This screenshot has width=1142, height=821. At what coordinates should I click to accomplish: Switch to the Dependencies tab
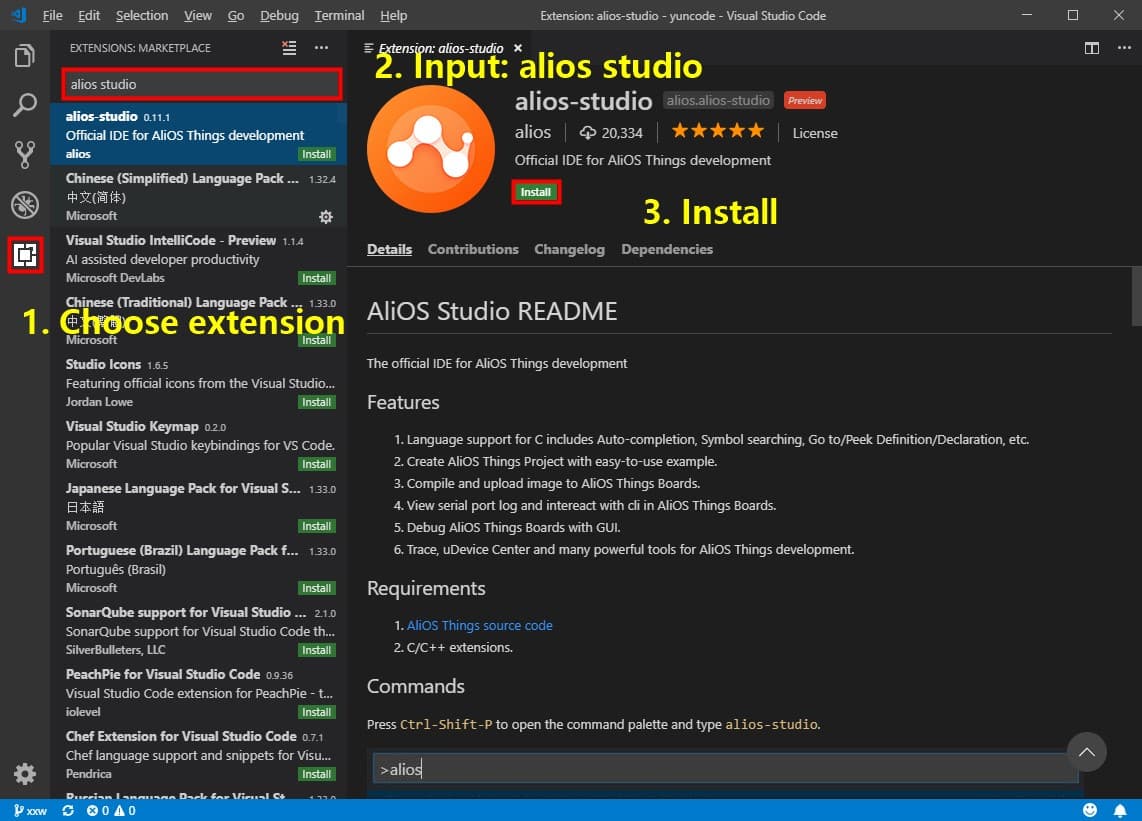[x=667, y=249]
